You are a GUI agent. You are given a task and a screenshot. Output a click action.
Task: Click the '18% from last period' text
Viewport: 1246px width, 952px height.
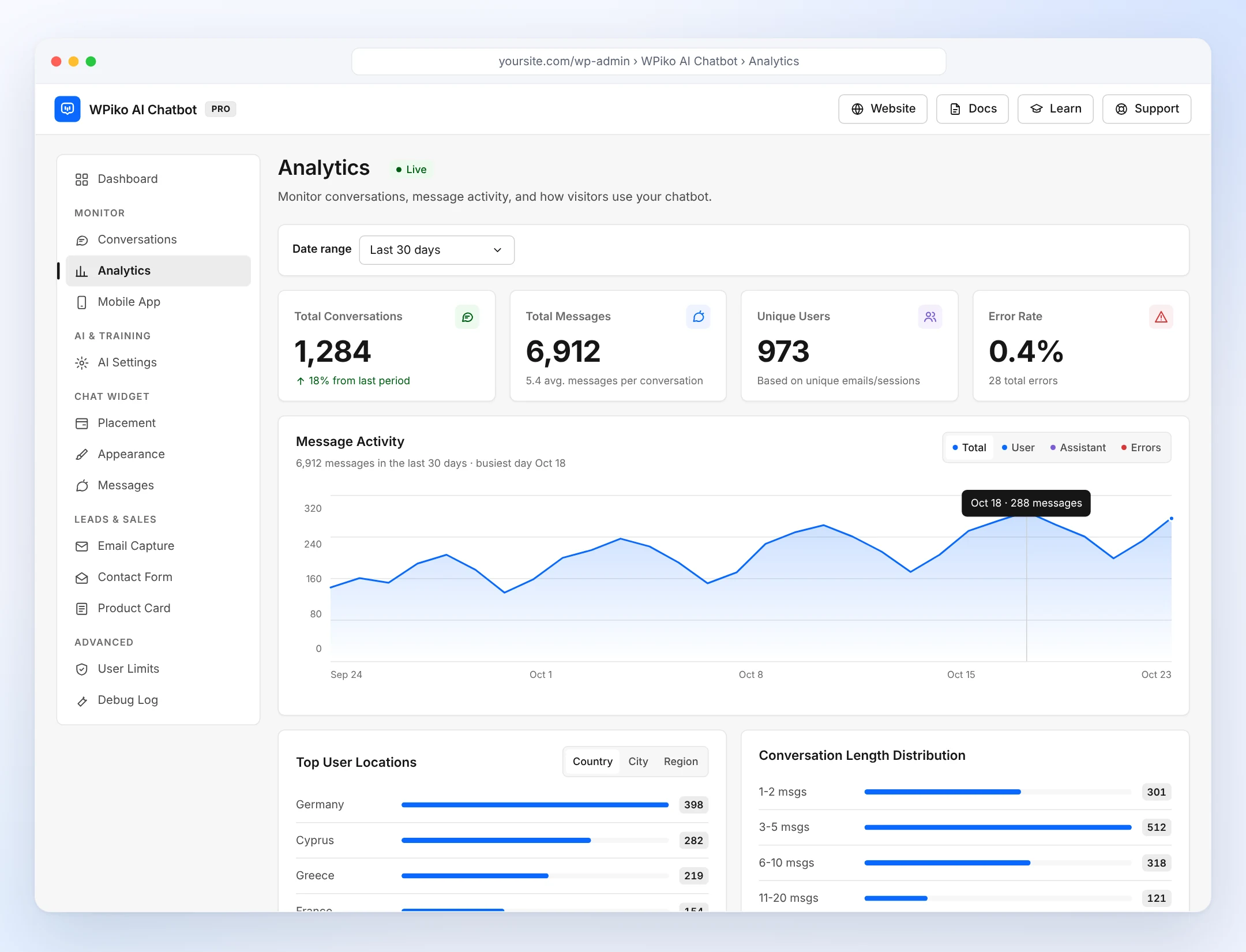pyautogui.click(x=359, y=381)
